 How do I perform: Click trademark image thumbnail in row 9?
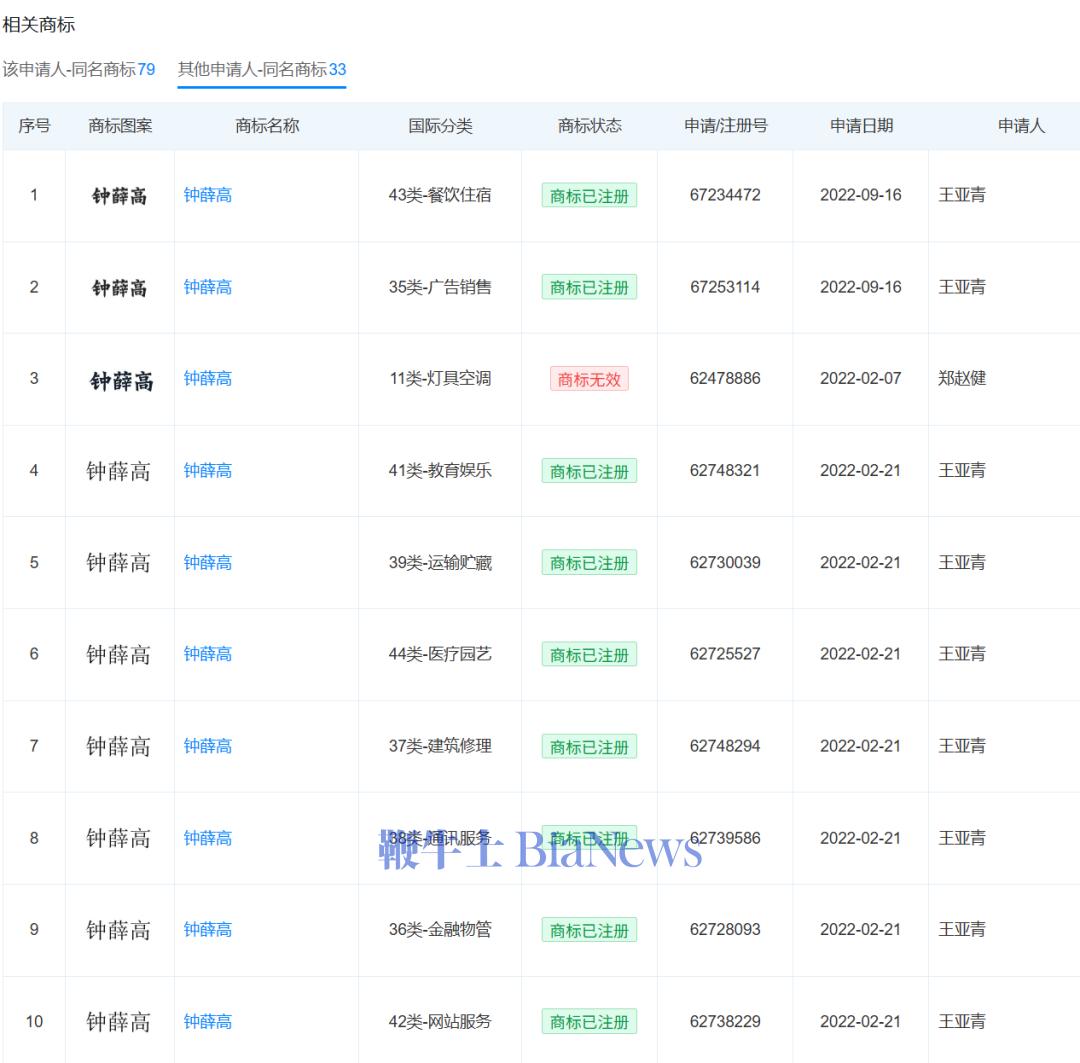(118, 930)
